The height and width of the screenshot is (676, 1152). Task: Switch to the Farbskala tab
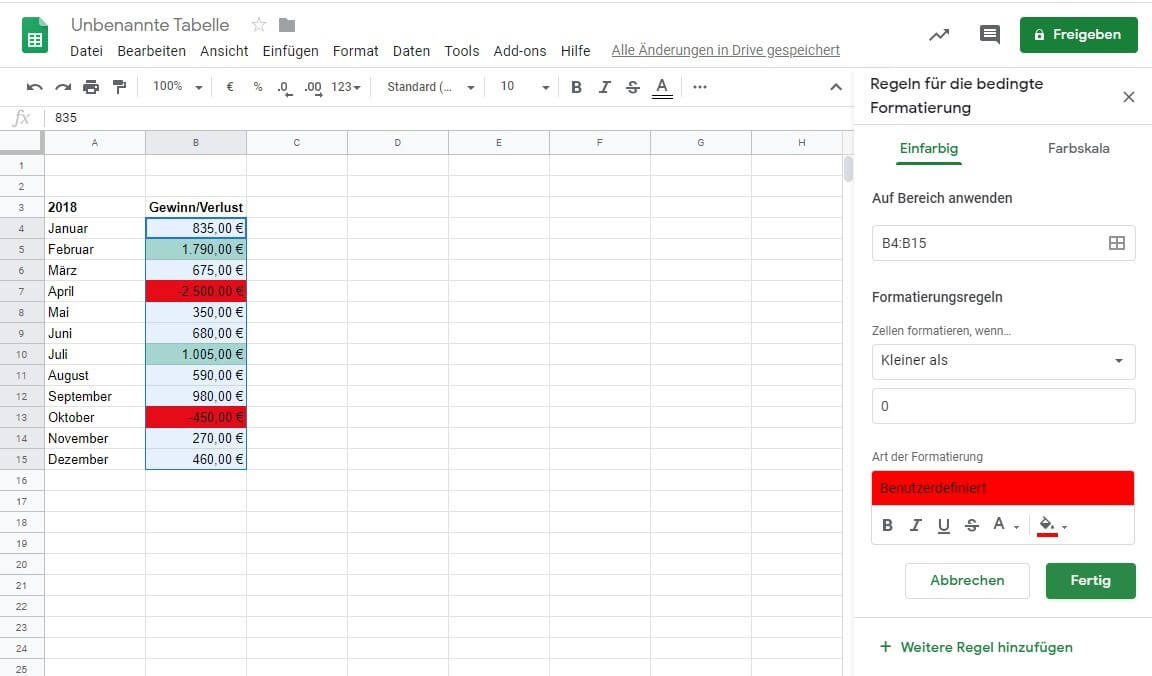click(1079, 148)
